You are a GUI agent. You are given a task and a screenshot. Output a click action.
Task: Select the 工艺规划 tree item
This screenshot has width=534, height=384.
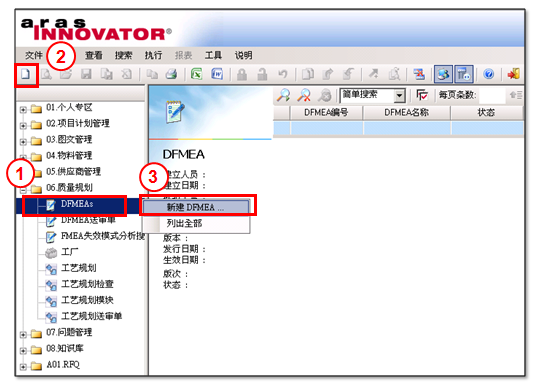[79, 268]
